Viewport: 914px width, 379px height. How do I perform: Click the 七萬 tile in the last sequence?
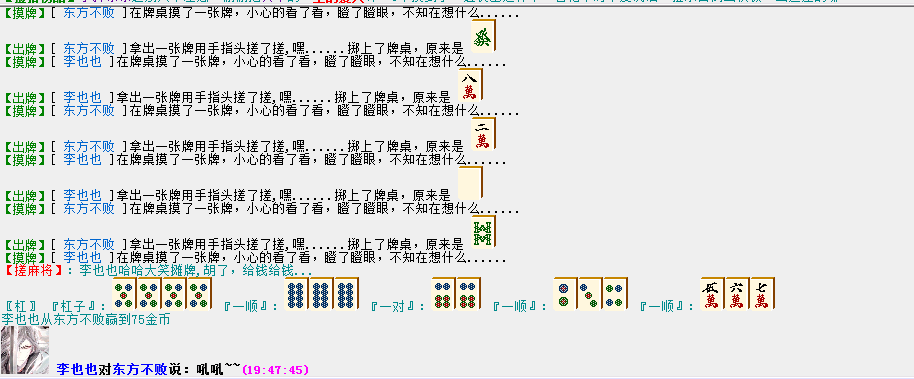click(x=762, y=293)
